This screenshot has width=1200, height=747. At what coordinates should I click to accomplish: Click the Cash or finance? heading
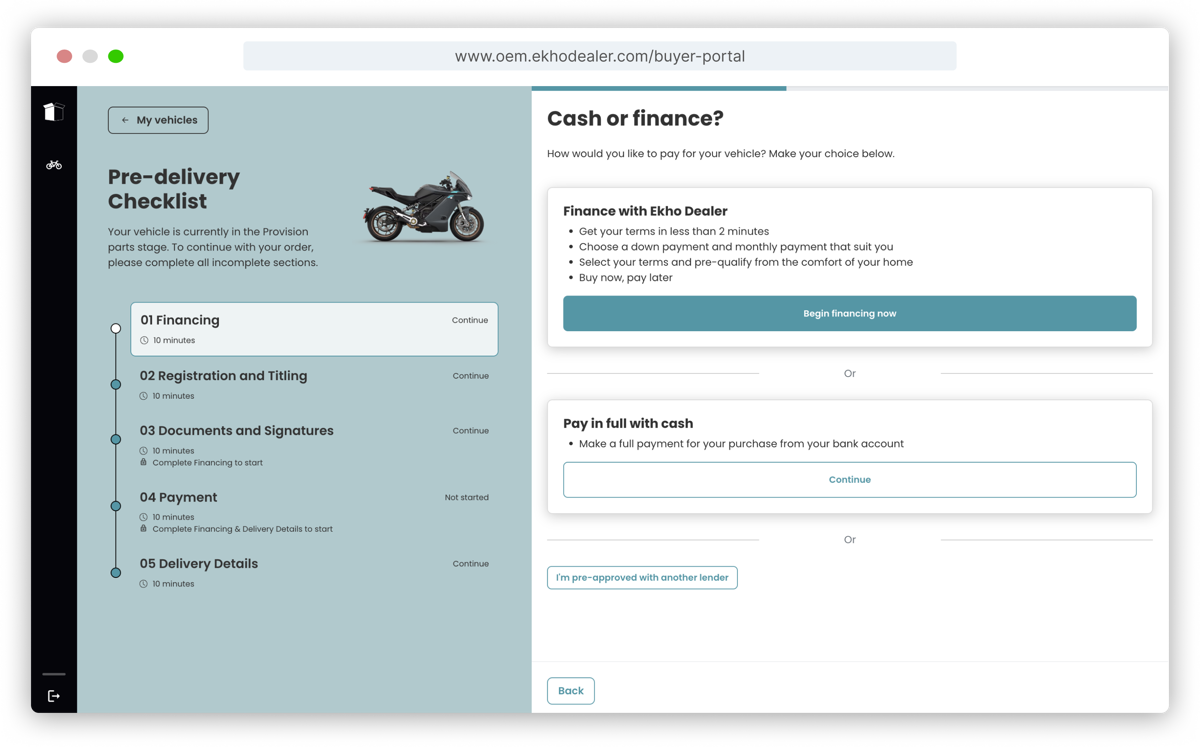(x=635, y=119)
